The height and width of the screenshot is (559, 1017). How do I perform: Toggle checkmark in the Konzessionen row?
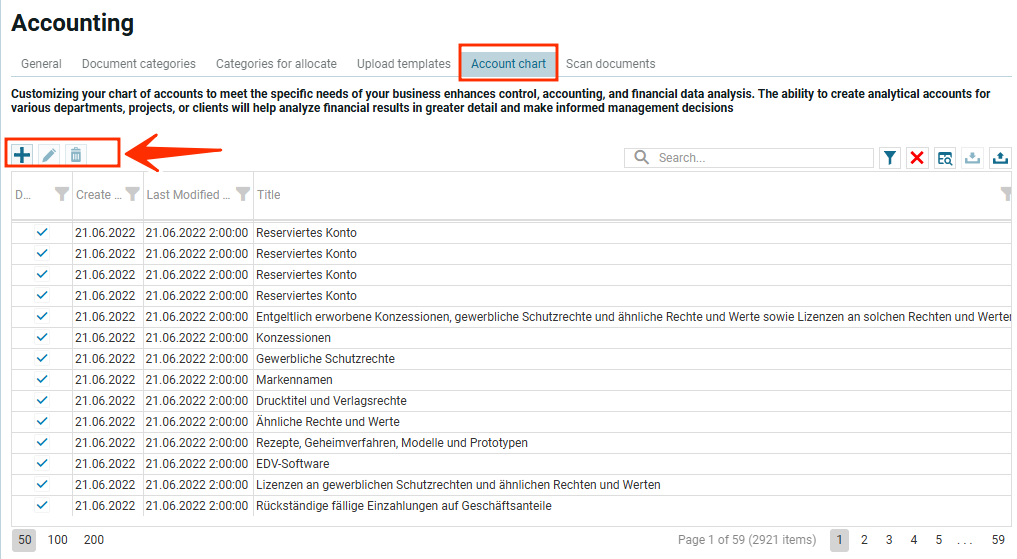point(42,338)
